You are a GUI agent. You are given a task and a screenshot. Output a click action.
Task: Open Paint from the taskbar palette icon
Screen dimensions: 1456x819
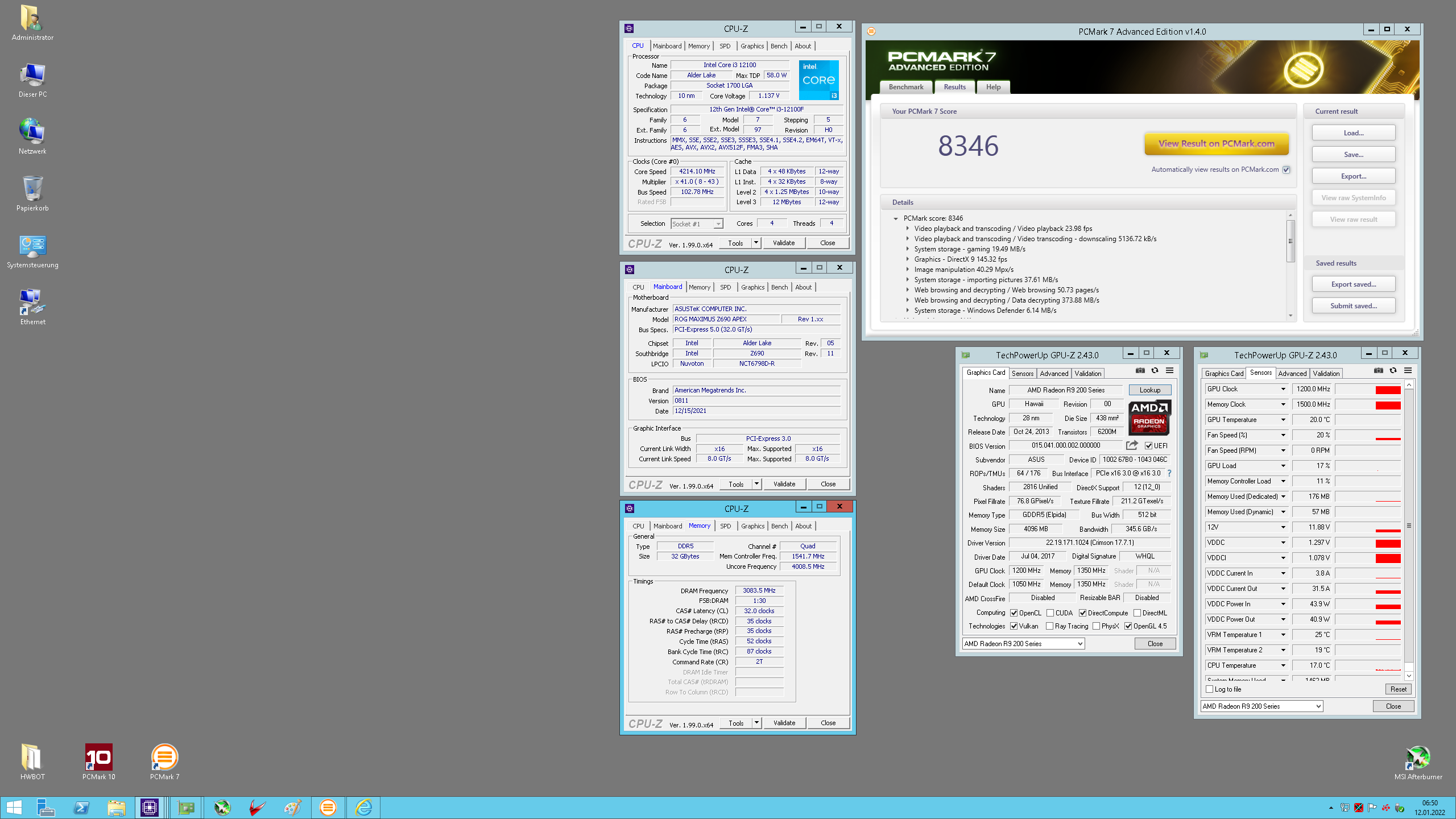292,807
